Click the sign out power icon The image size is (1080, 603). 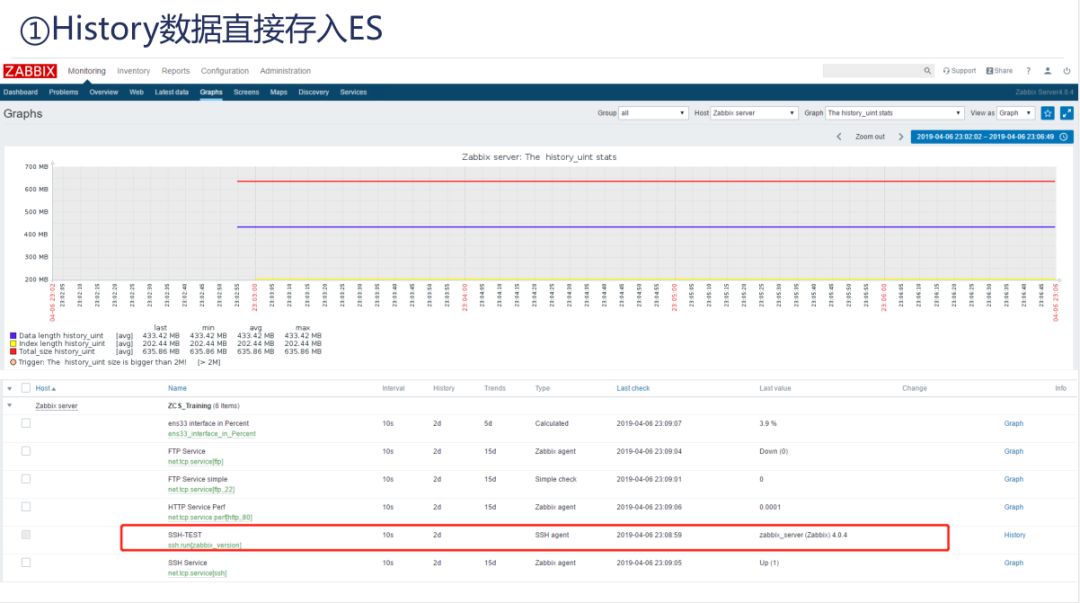[1067, 70]
